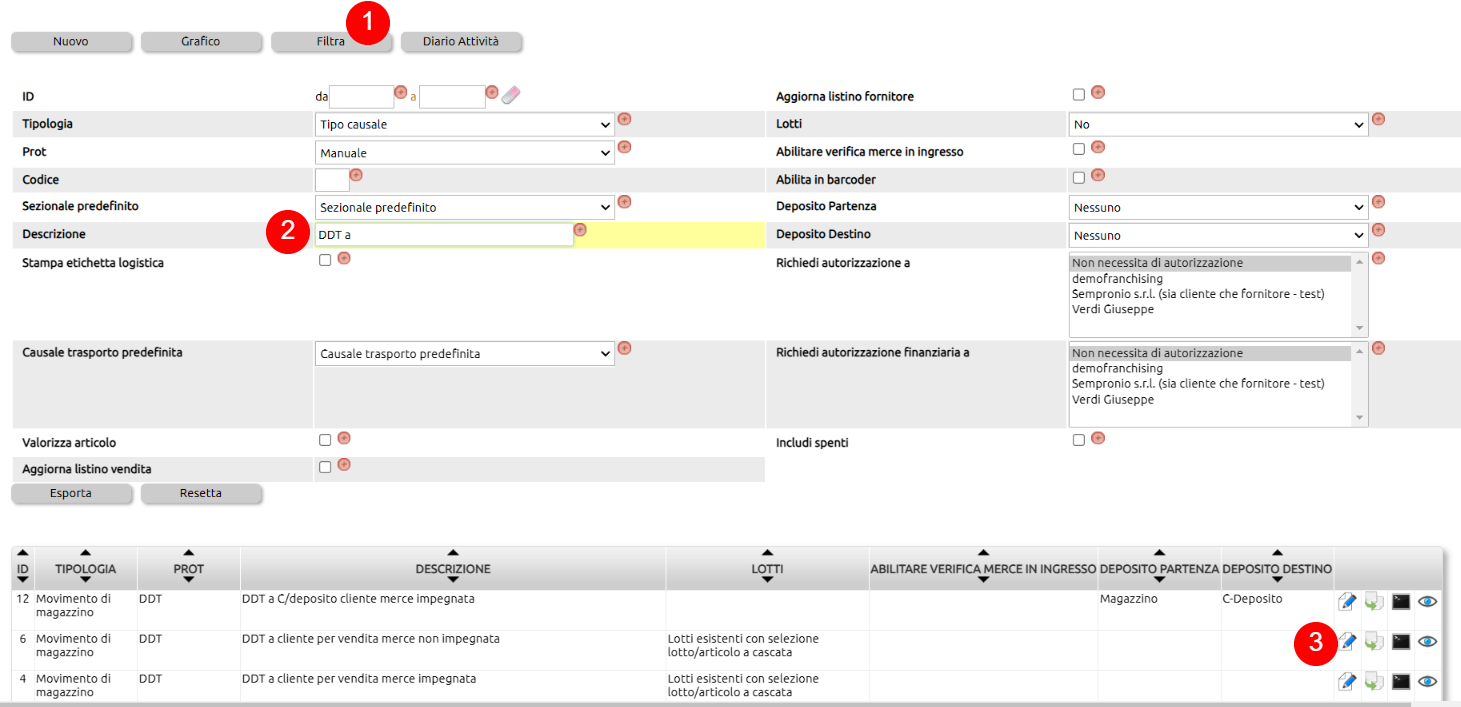Focus the ID 'da' input field

[362, 96]
